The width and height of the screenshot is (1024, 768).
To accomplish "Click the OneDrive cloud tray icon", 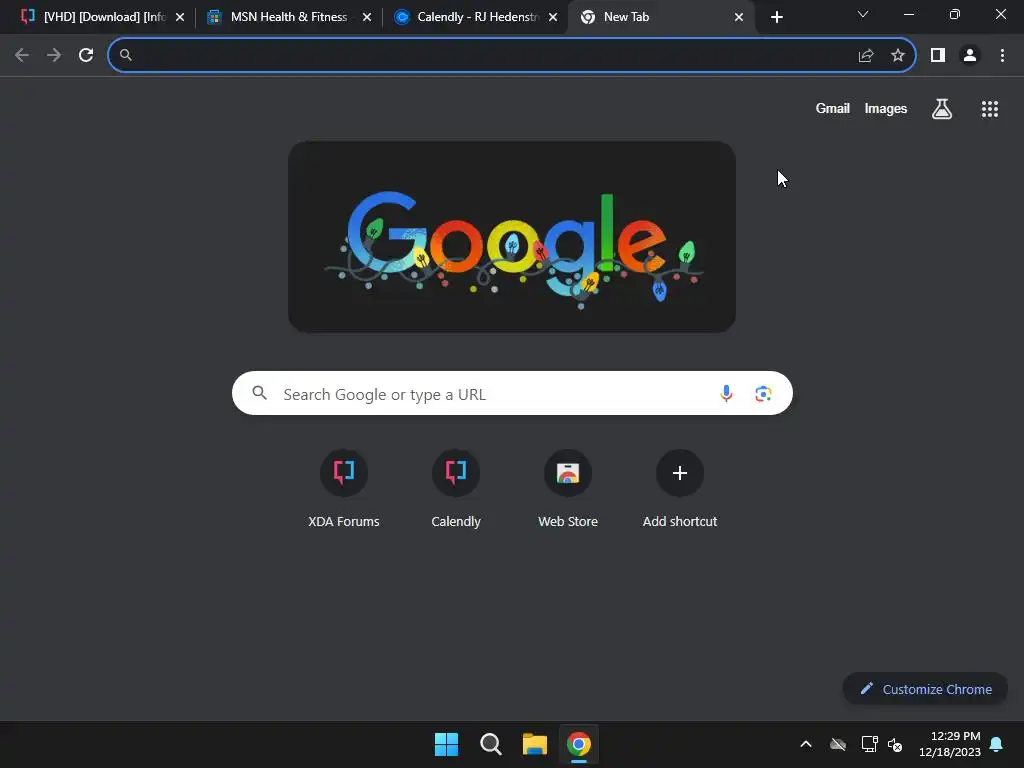I will click(x=838, y=744).
